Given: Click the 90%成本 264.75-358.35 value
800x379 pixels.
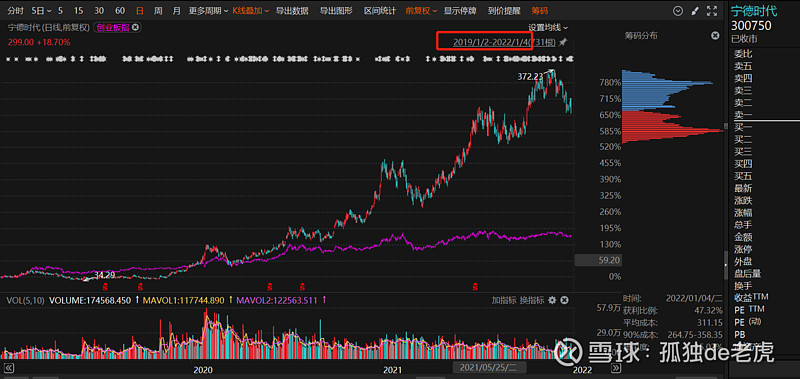Looking at the screenshot, I should coord(696,335).
